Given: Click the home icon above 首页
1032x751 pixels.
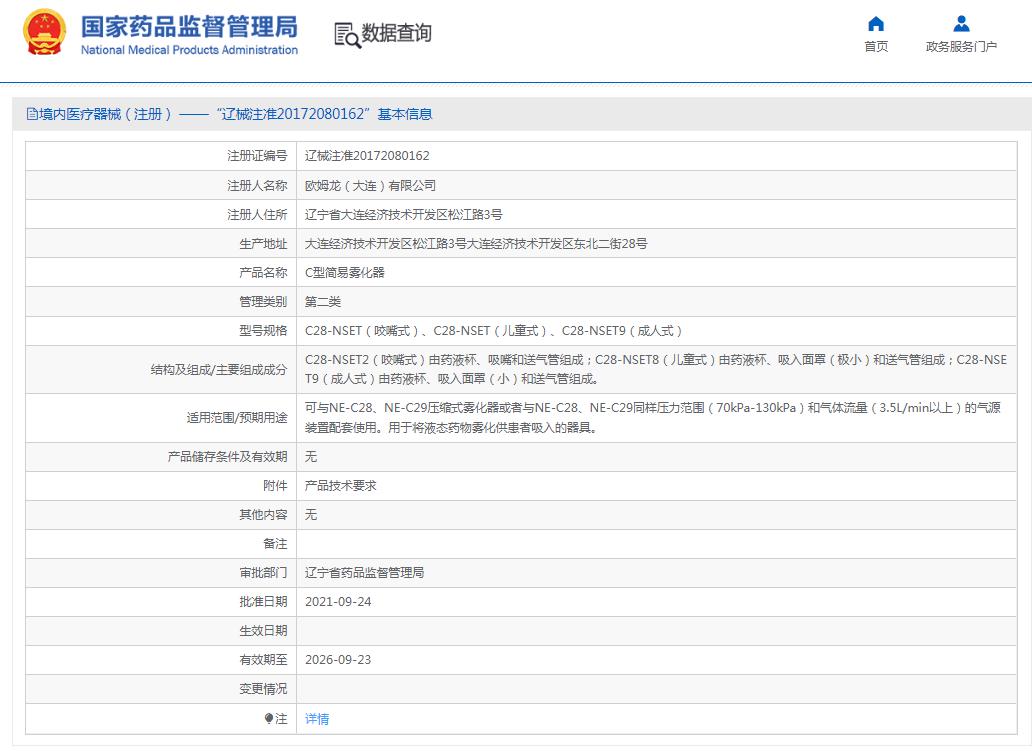Looking at the screenshot, I should (875, 24).
